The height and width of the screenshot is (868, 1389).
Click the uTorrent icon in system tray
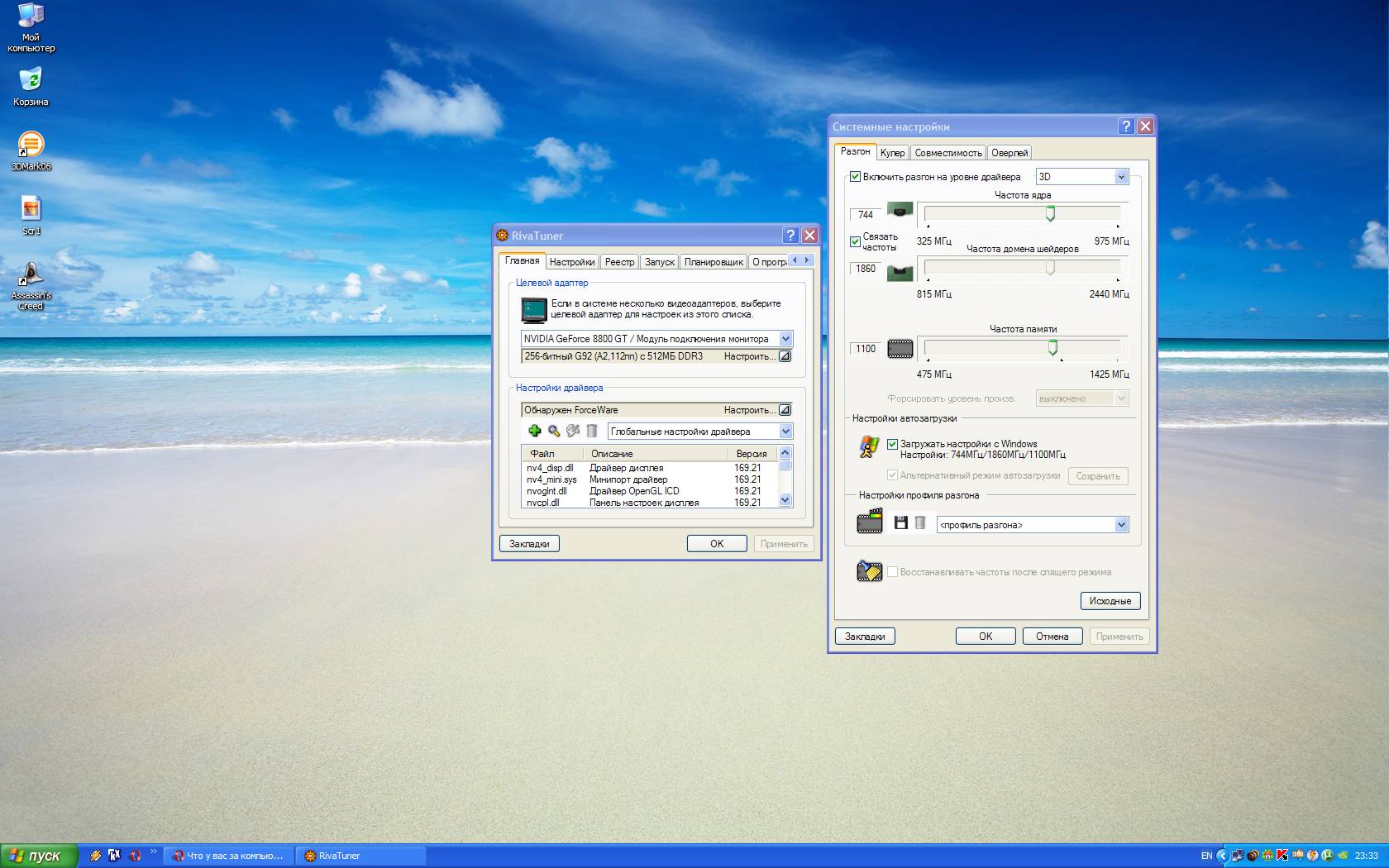point(1328,856)
